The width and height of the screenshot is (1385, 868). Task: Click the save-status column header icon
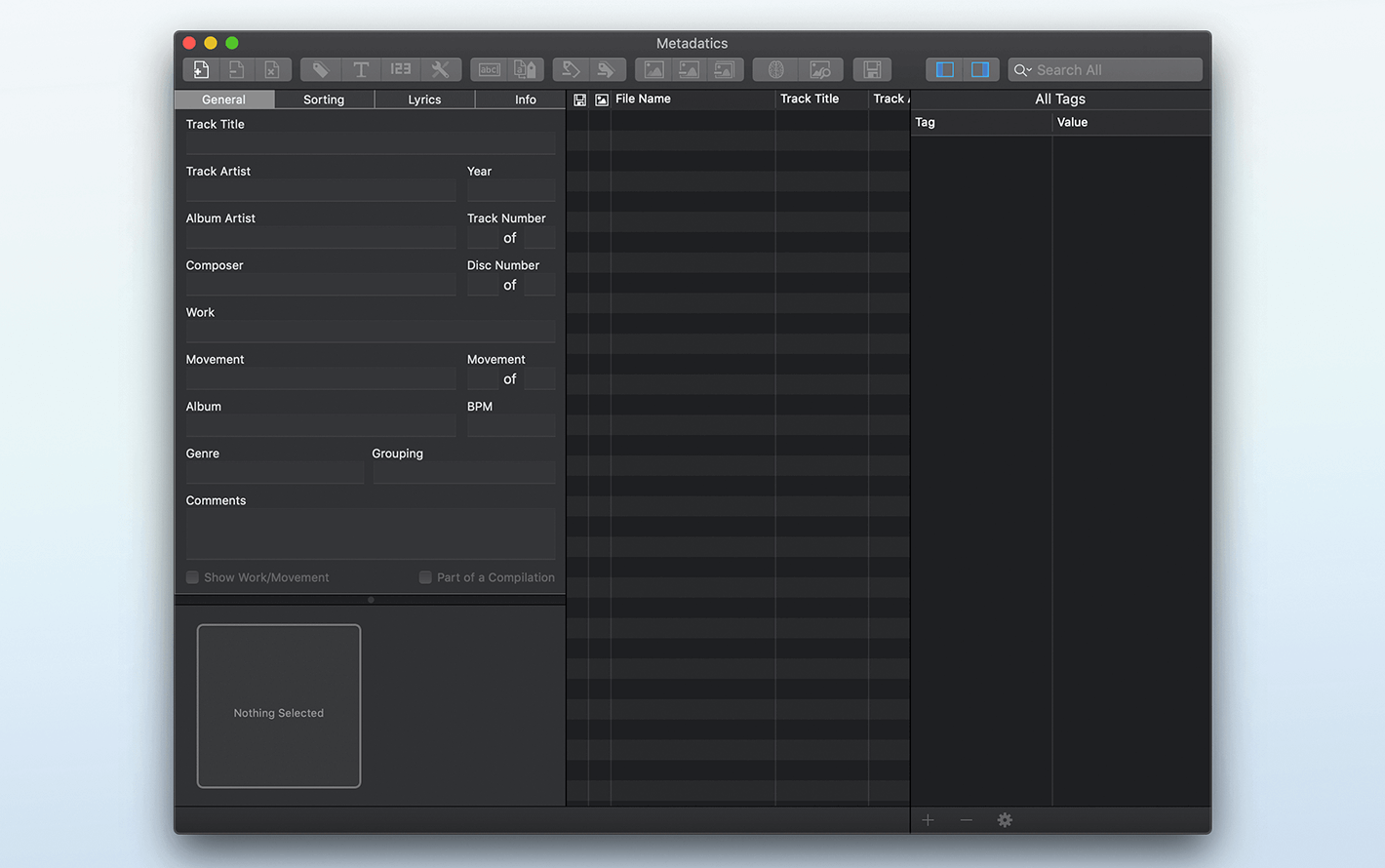(579, 99)
